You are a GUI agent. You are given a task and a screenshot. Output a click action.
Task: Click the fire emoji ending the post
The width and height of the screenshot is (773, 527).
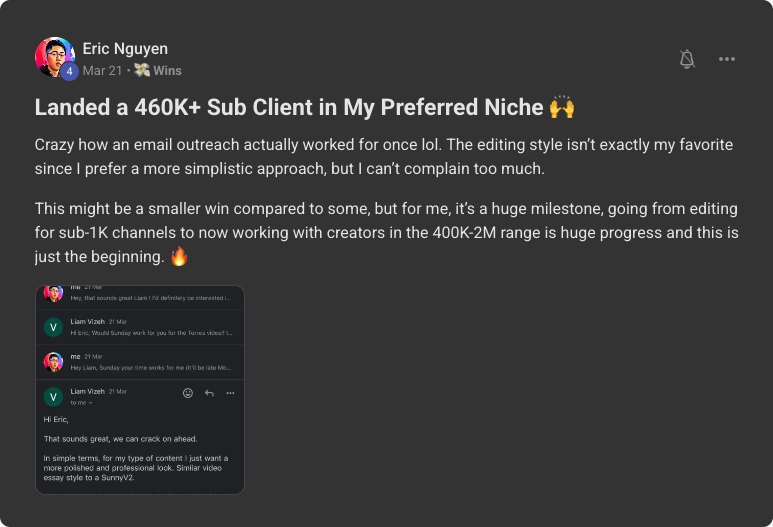click(180, 255)
